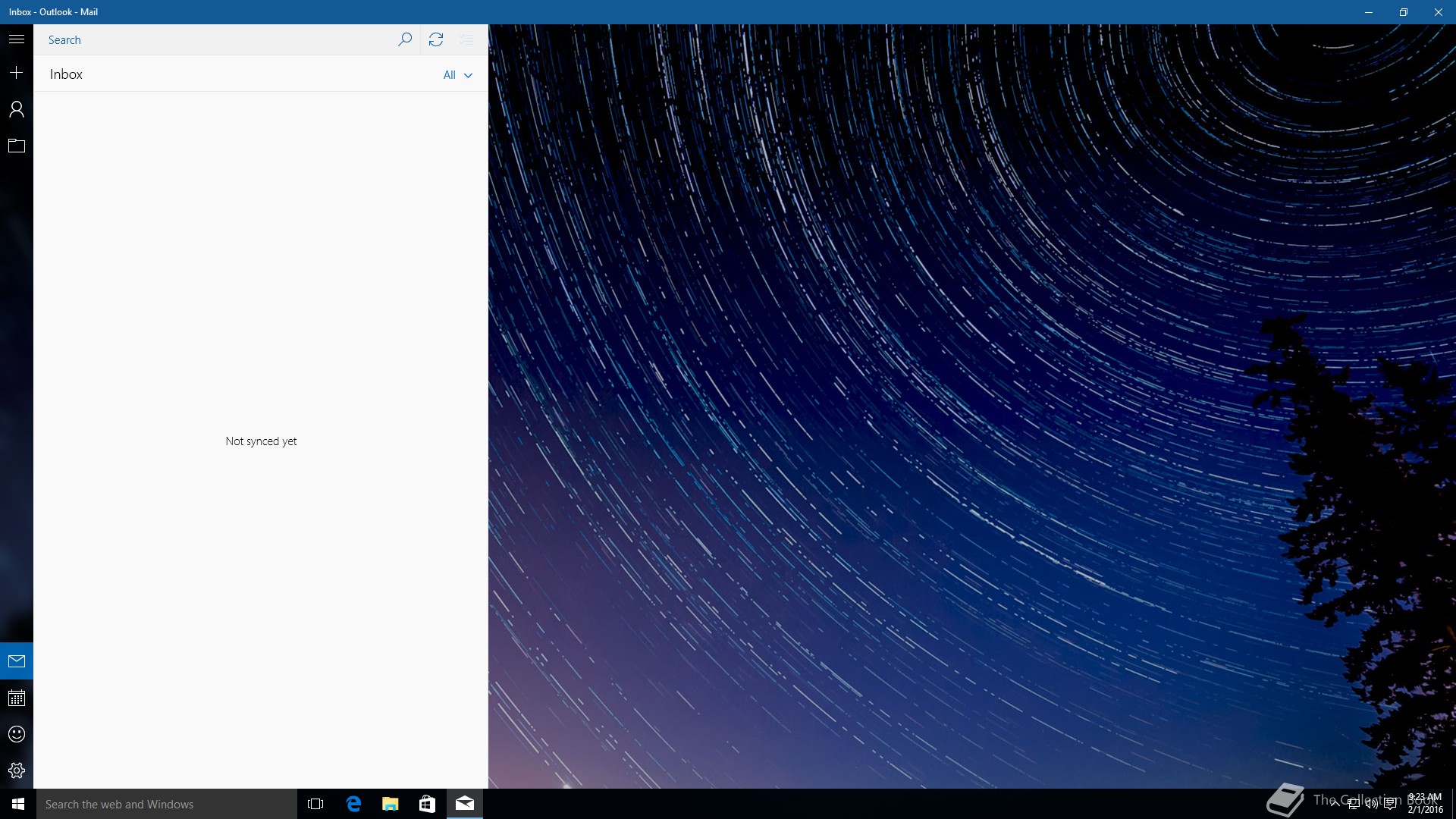Click into the Search mail field
Image resolution: width=1456 pixels, height=819 pixels.
tap(216, 40)
